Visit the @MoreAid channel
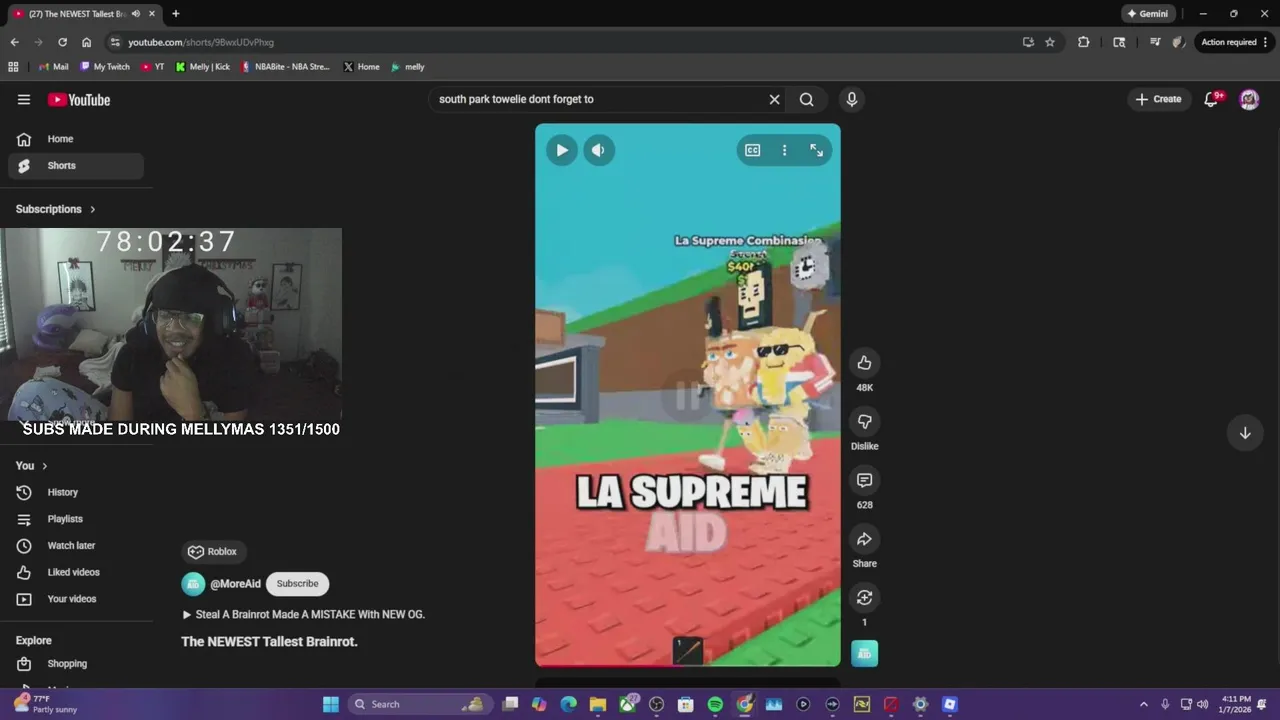The image size is (1280, 720). click(x=235, y=584)
